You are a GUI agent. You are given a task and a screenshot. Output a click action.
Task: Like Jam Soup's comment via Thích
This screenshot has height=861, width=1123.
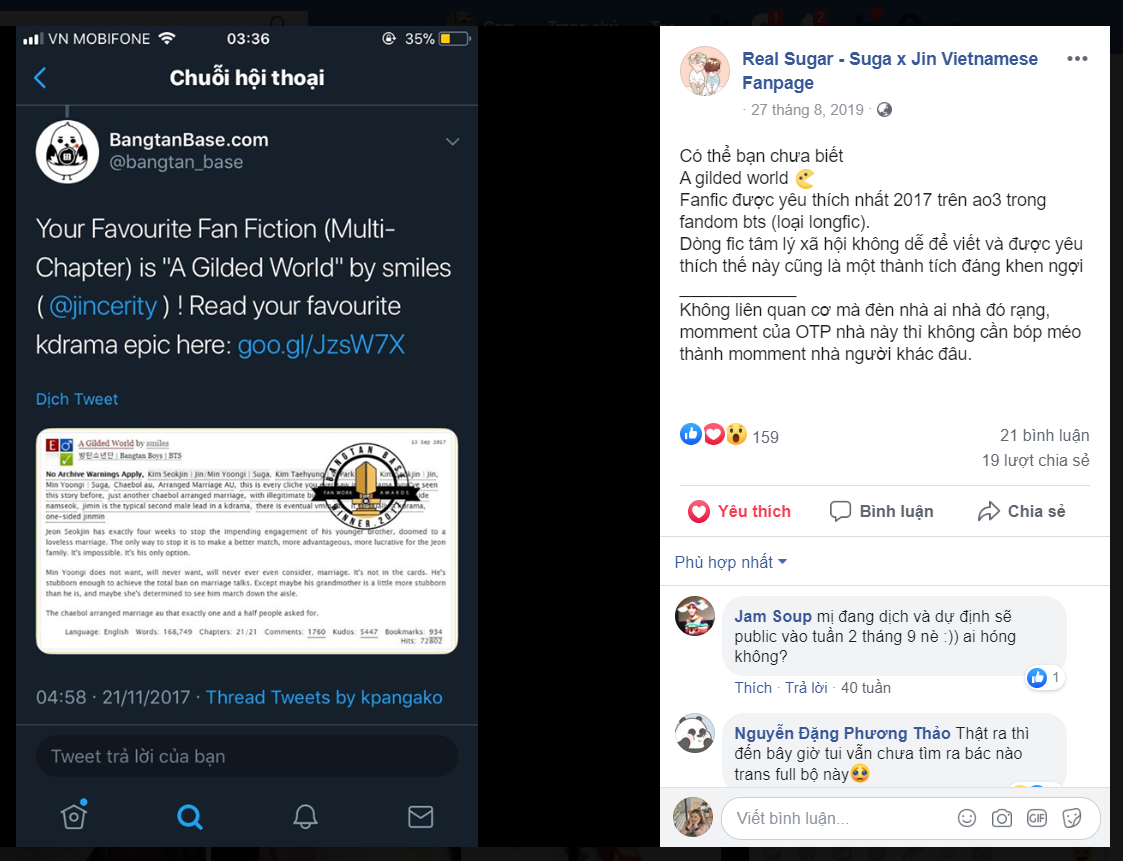[753, 688]
